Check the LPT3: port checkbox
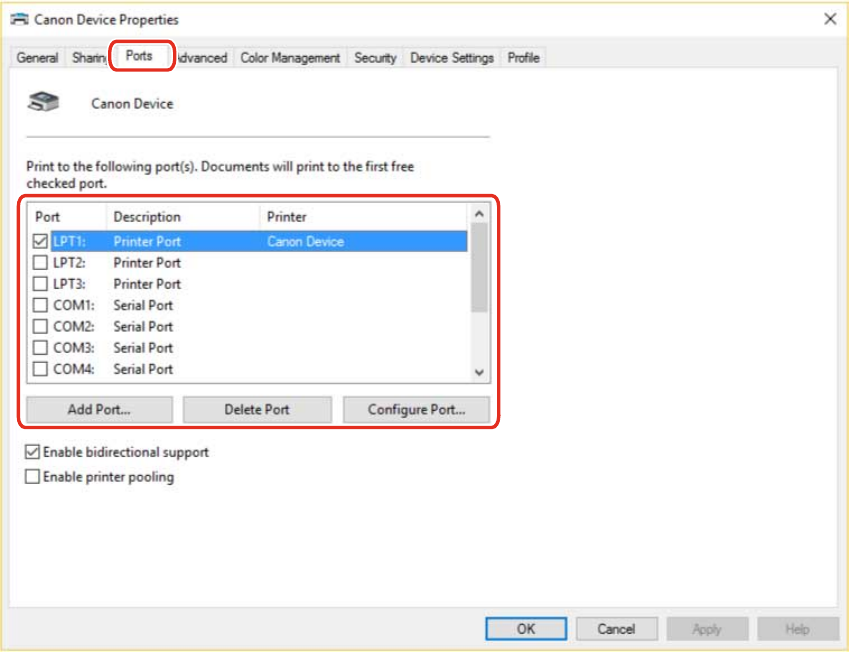The width and height of the screenshot is (849, 652). [x=40, y=284]
